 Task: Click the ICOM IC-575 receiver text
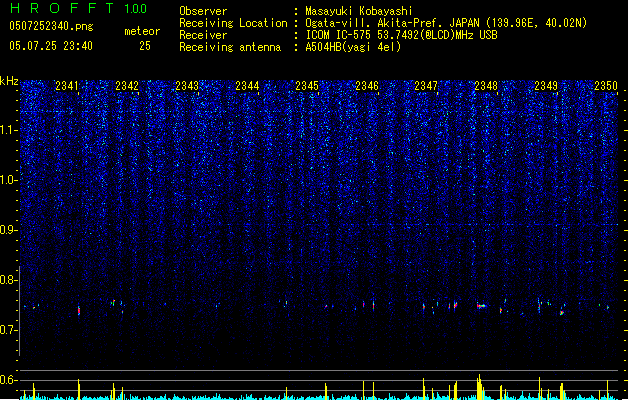[401, 35]
